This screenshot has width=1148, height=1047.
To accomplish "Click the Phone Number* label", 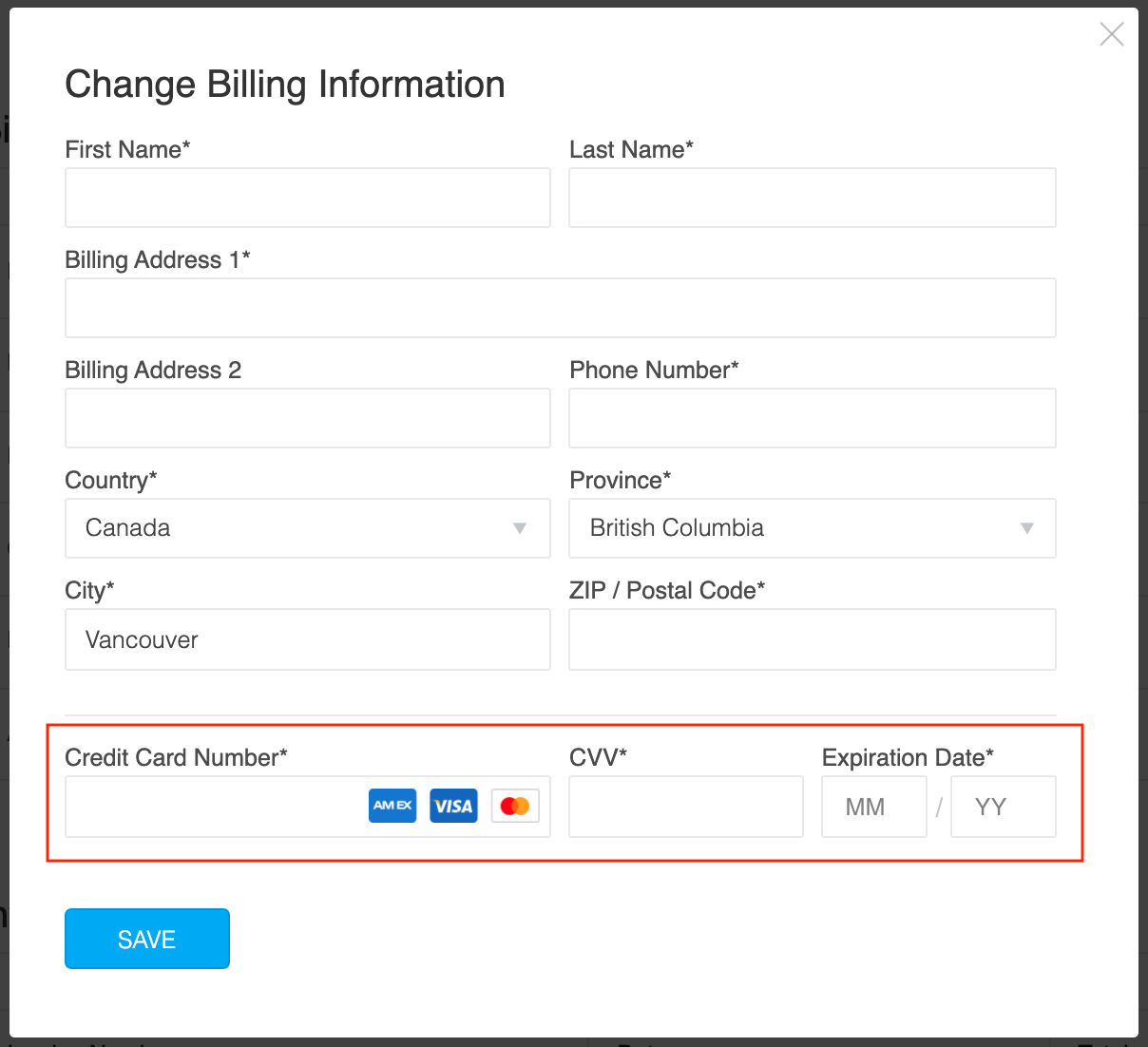I will 654,370.
